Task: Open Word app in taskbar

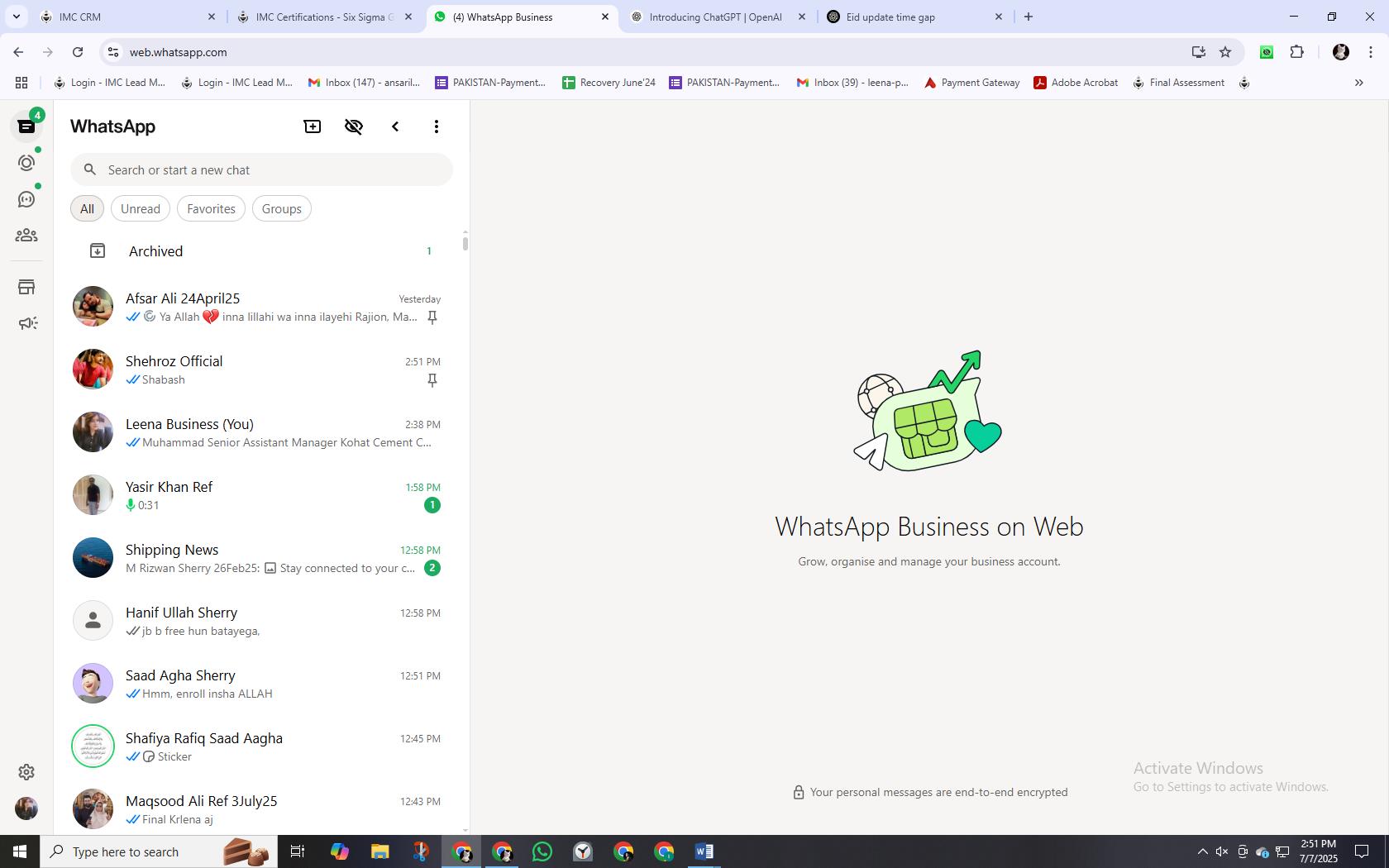Action: pyautogui.click(x=704, y=851)
